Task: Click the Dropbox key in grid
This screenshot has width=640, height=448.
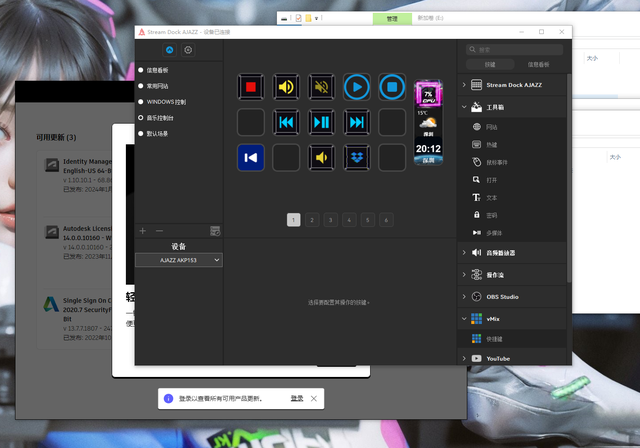Action: pyautogui.click(x=357, y=157)
